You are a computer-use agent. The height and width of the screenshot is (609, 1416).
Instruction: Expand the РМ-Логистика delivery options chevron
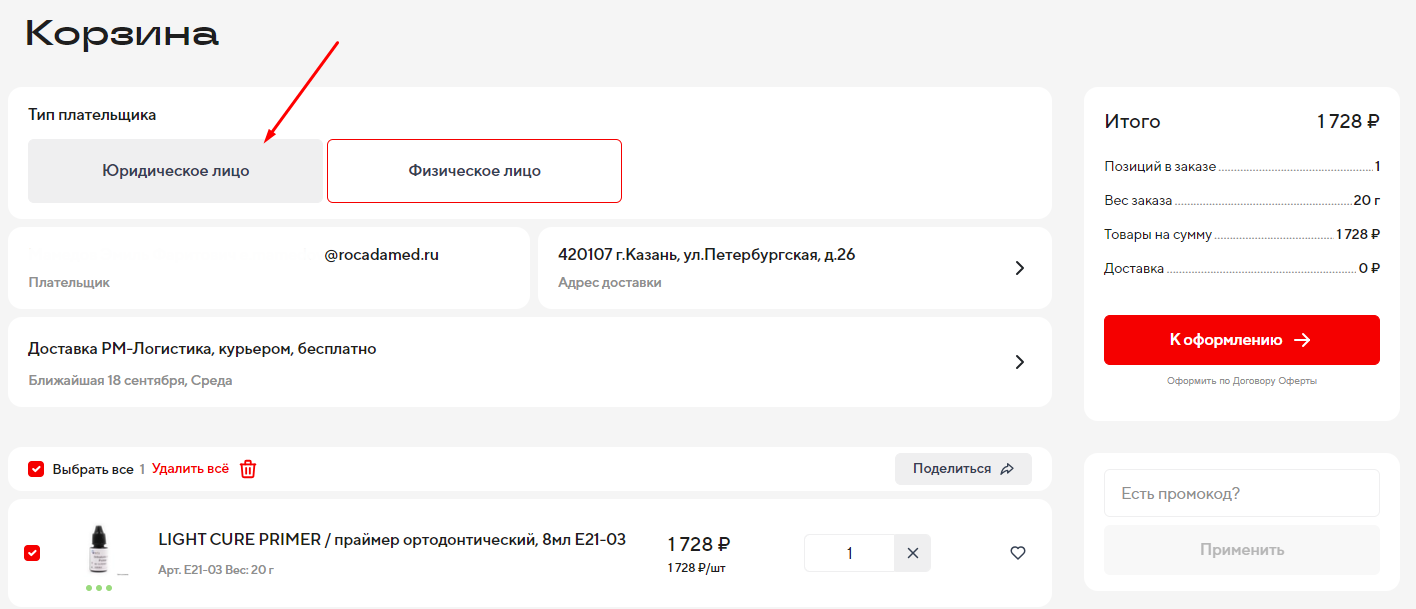click(x=1019, y=362)
